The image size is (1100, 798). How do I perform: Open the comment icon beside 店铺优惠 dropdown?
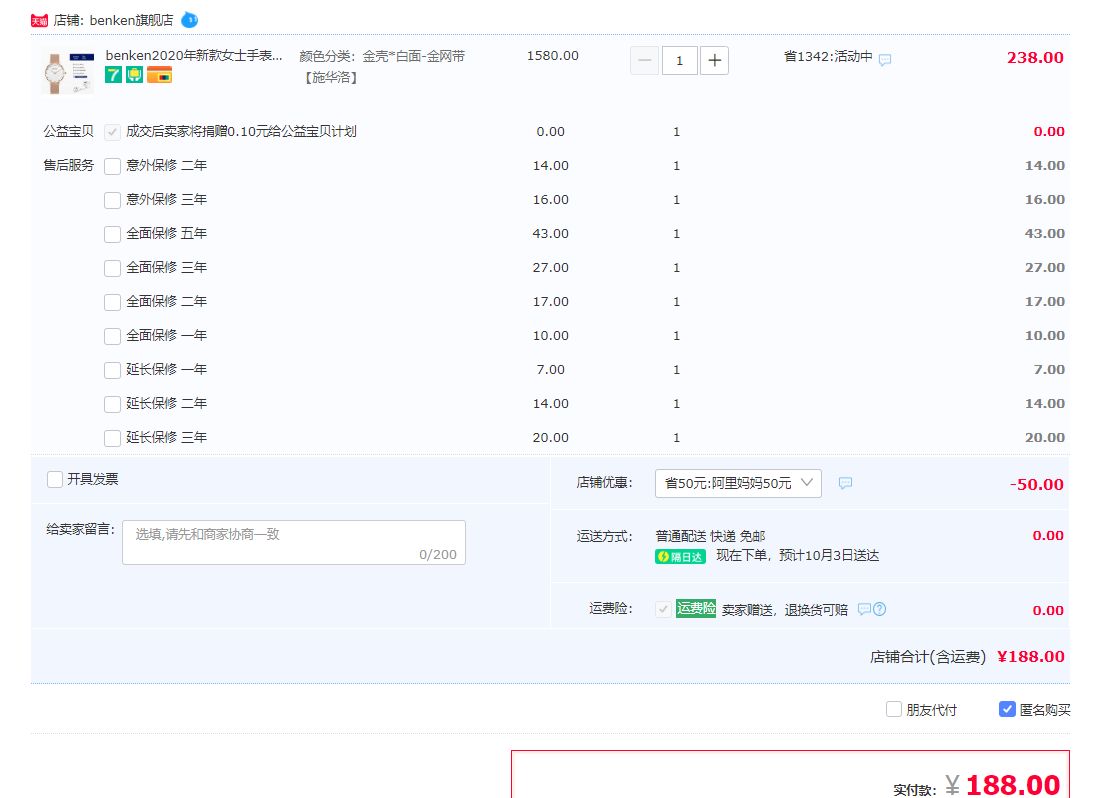pyautogui.click(x=845, y=483)
